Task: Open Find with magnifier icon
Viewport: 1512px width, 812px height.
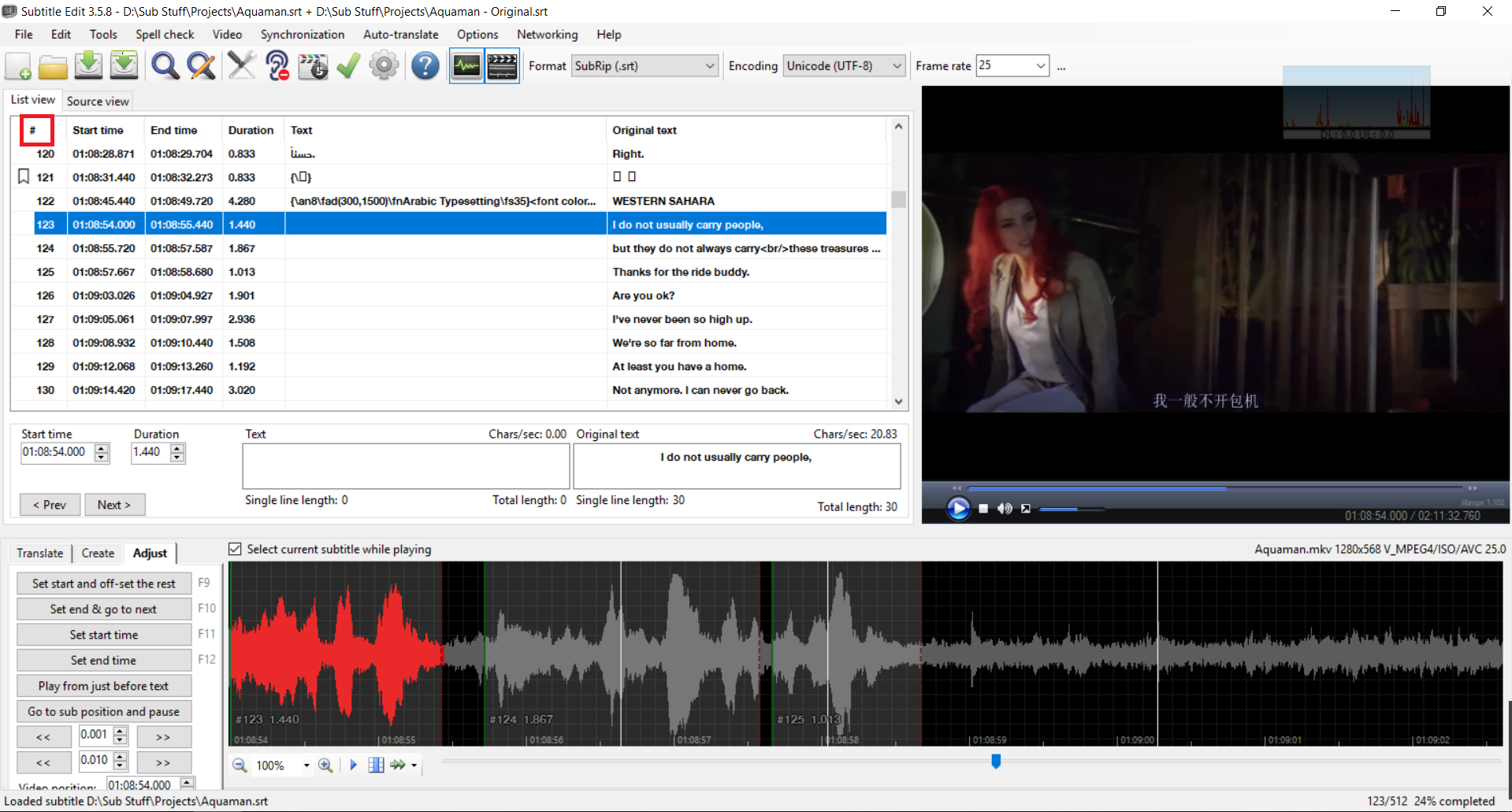Action: [x=165, y=66]
